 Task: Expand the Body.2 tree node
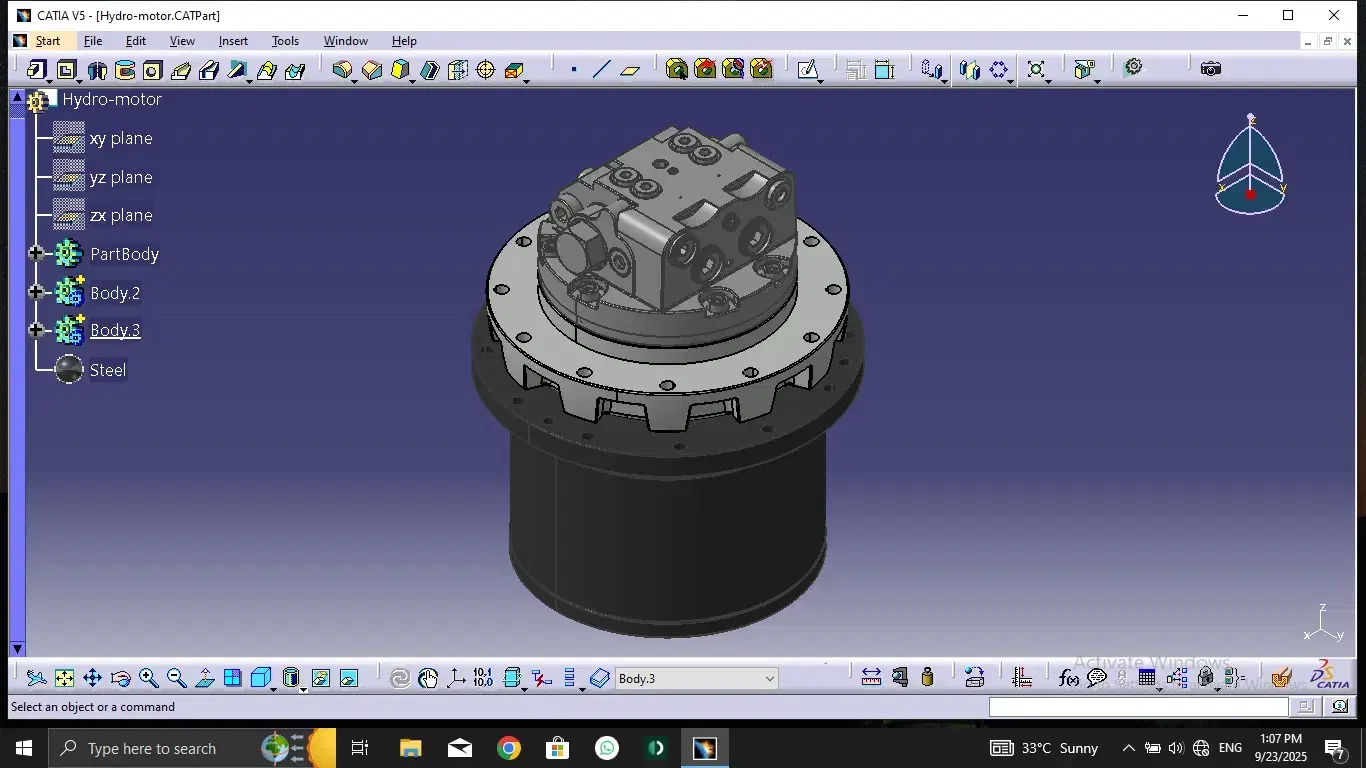[x=37, y=292]
